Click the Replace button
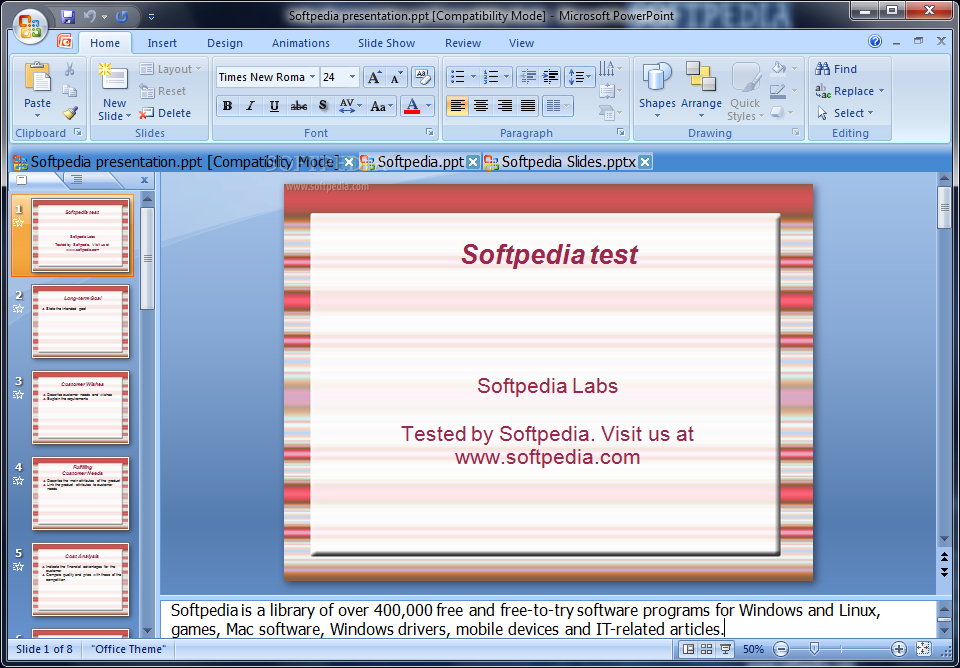 [850, 91]
